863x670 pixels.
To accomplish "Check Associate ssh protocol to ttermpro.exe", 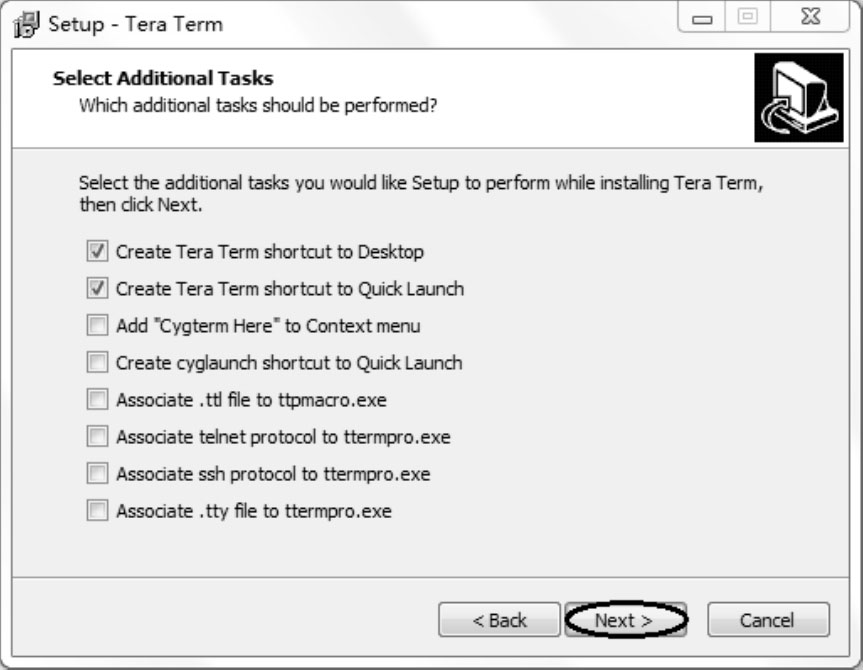I will [x=97, y=474].
